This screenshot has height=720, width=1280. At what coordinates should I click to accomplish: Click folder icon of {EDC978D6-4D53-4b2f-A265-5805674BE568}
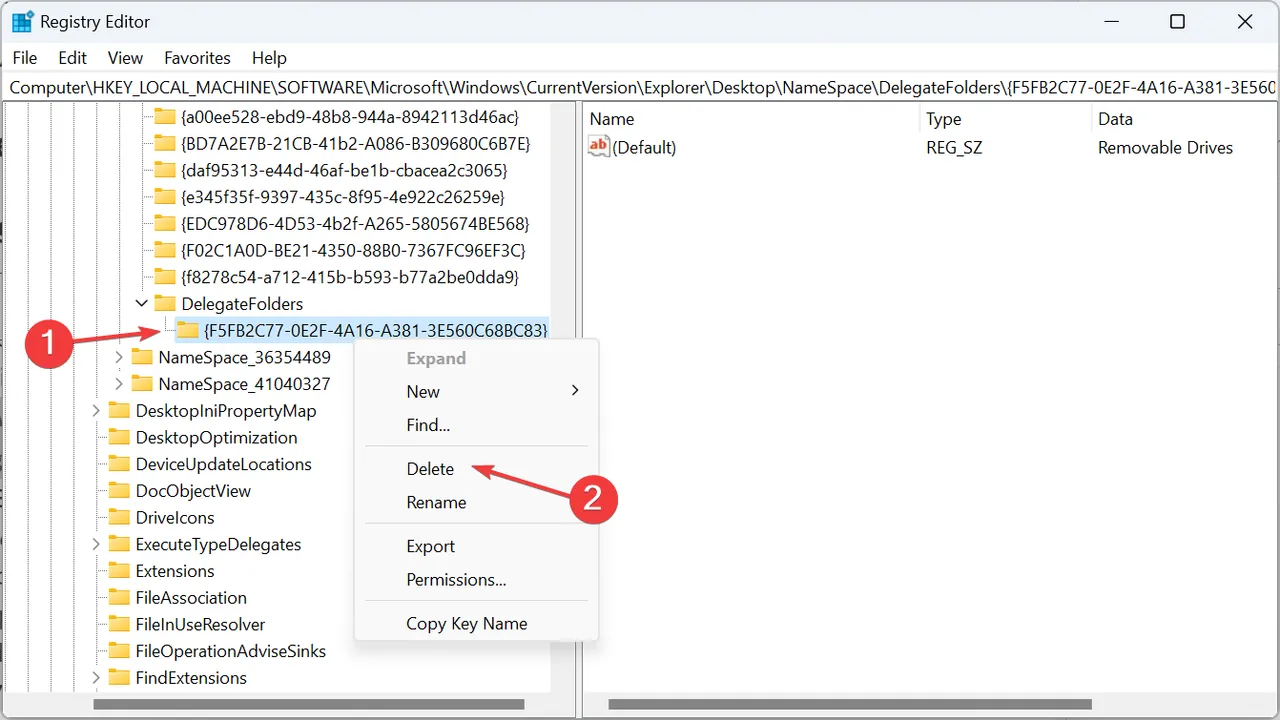[x=165, y=224]
